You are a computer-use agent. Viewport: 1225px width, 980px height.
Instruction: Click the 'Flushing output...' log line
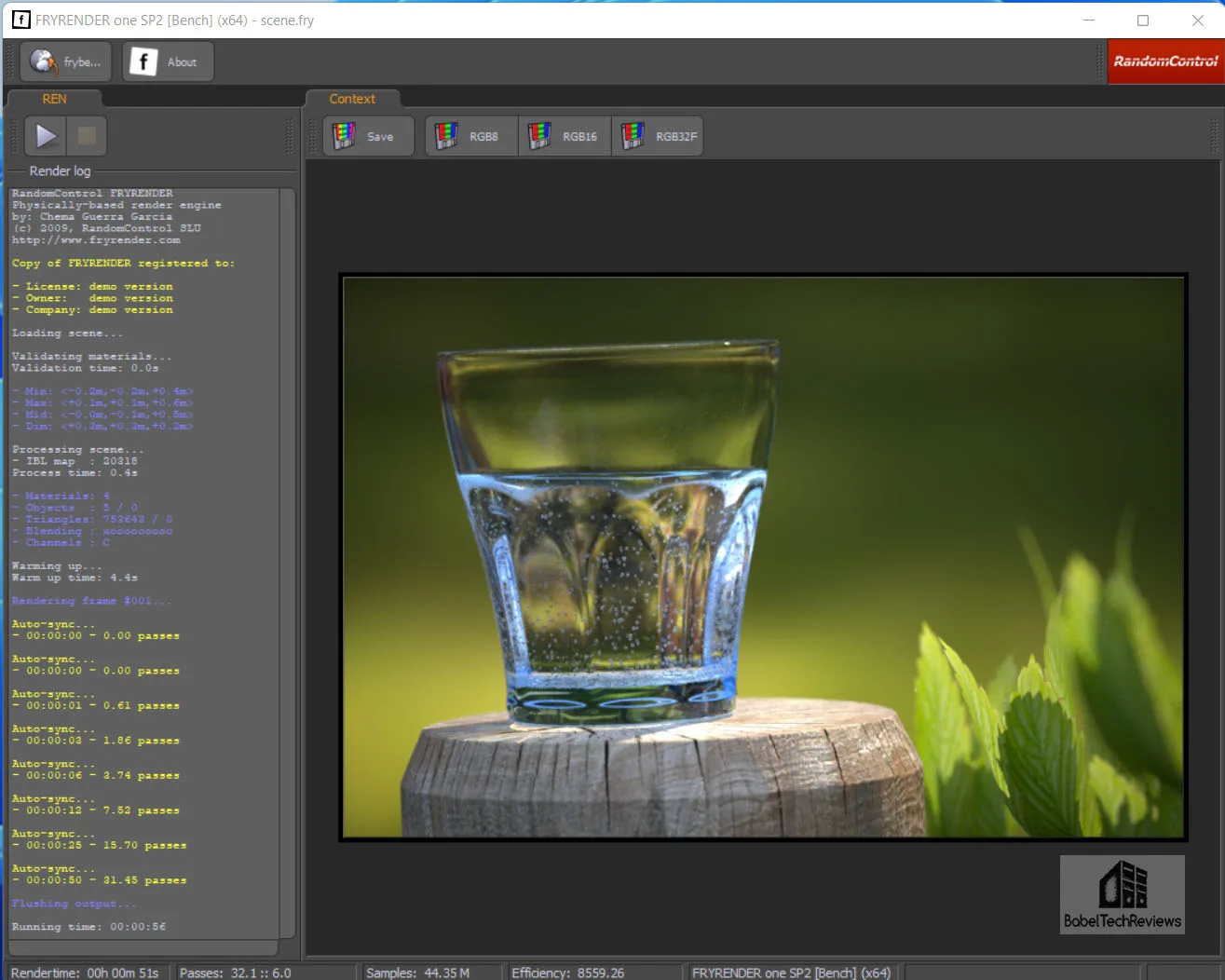click(x=74, y=904)
